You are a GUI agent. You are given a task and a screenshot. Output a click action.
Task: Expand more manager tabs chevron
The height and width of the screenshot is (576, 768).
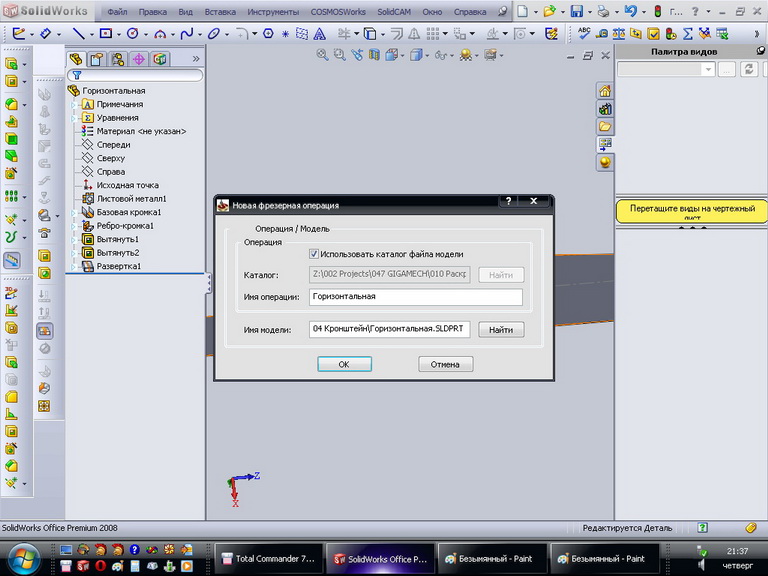tap(196, 59)
